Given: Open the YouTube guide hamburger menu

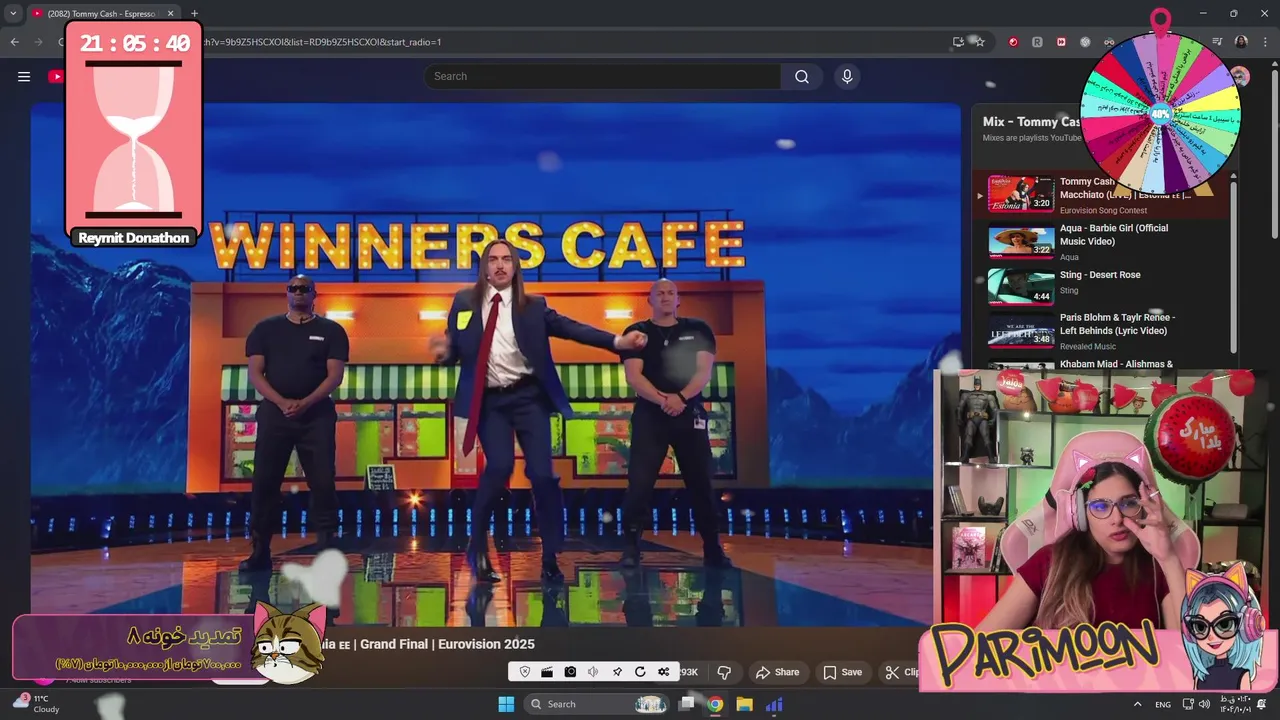Looking at the screenshot, I should pyautogui.click(x=24, y=76).
